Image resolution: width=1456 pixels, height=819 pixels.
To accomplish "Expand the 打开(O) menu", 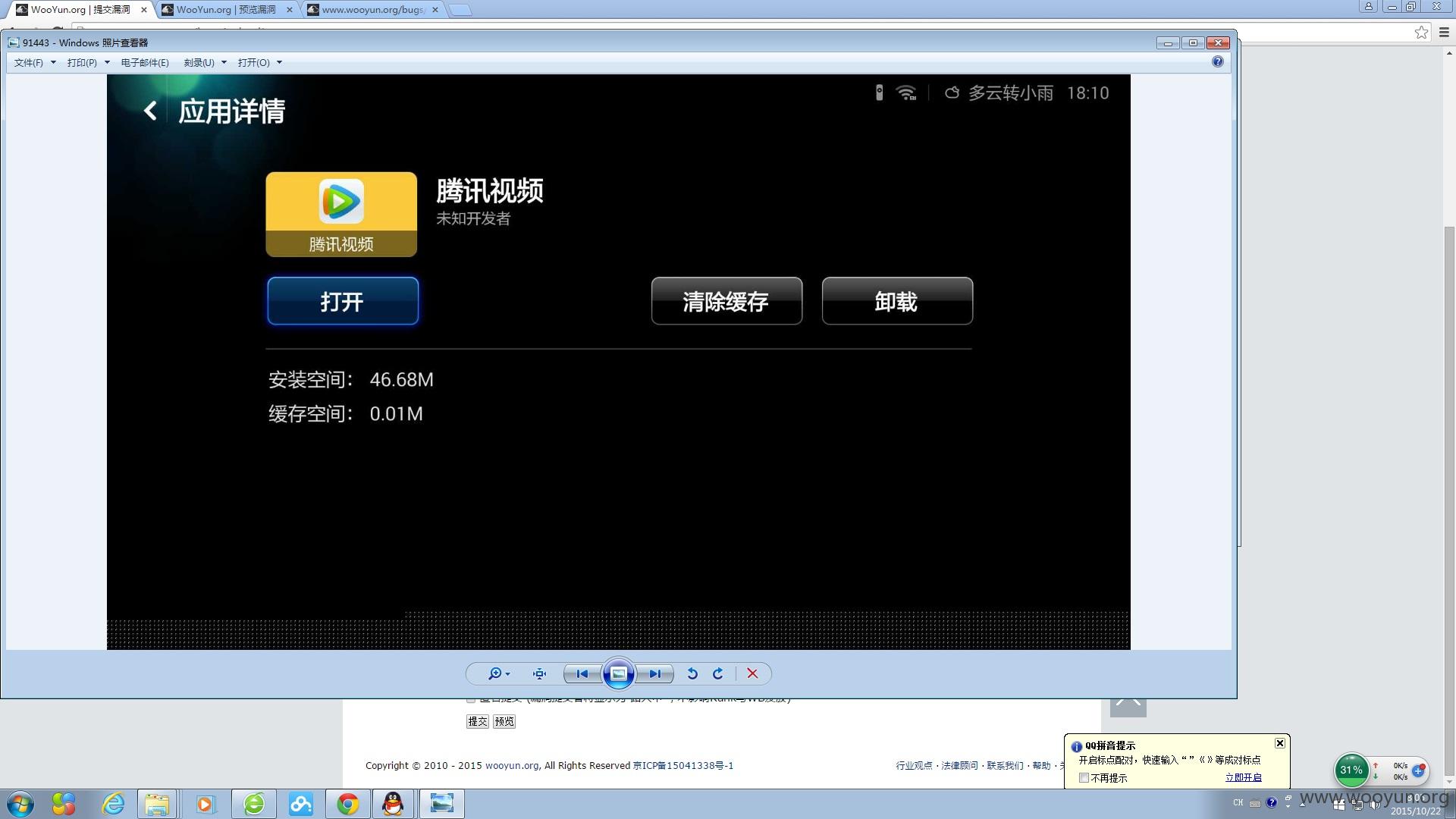I will [259, 62].
